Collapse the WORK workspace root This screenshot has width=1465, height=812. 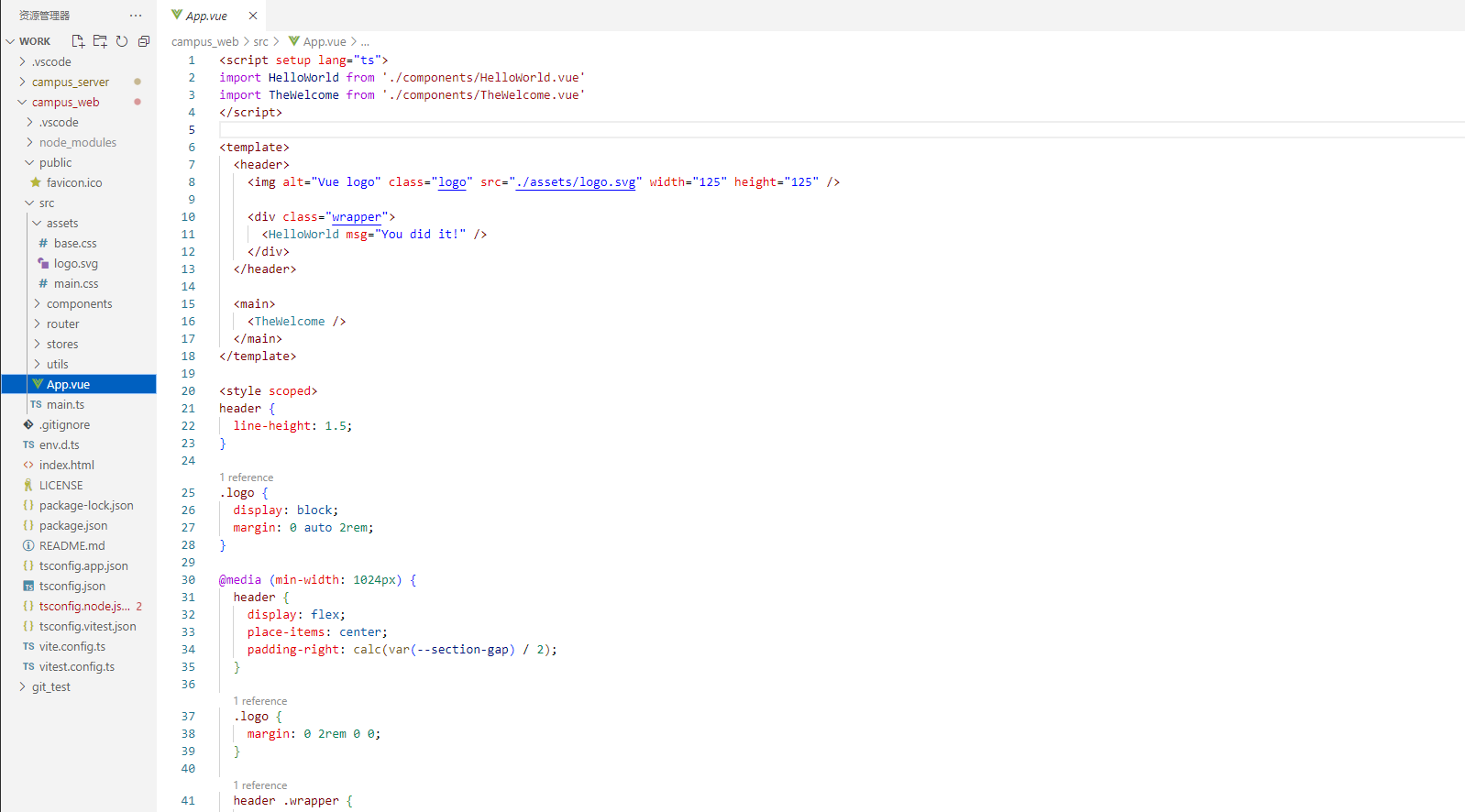pyautogui.click(x=34, y=41)
